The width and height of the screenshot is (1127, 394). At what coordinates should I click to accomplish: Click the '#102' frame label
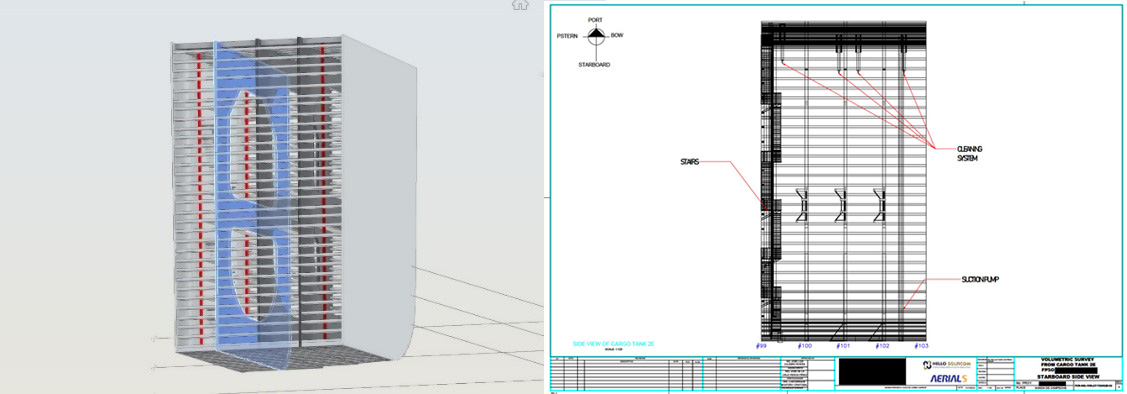883,346
